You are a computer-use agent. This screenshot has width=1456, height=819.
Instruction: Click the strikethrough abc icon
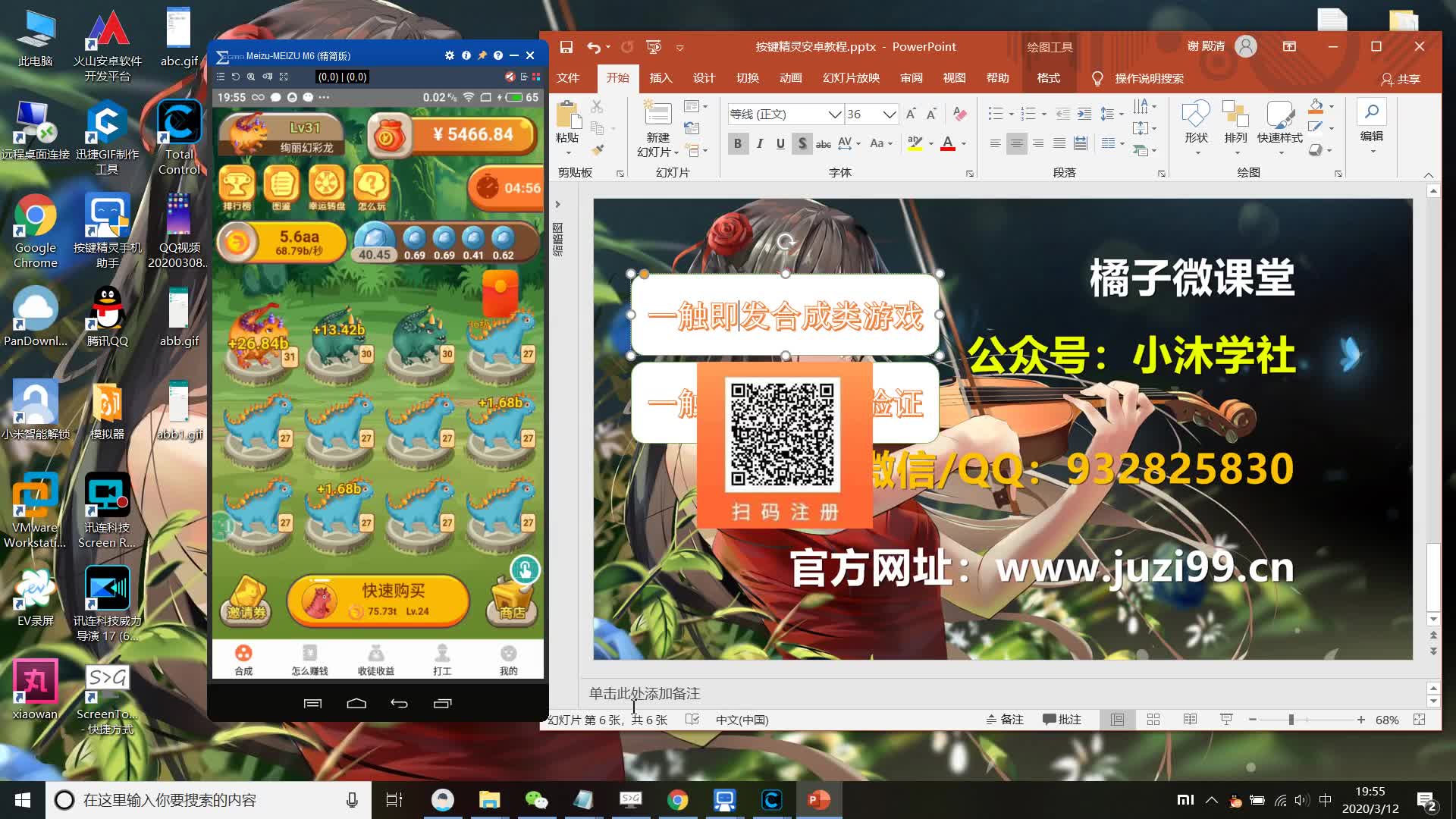click(823, 143)
